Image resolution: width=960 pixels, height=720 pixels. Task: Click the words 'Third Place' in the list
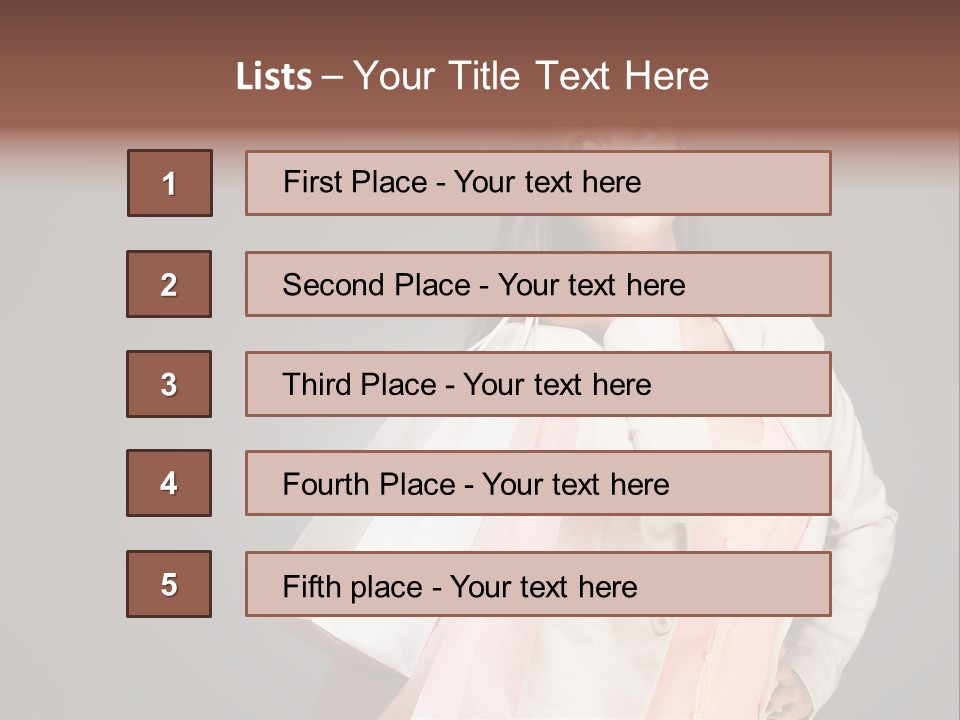359,384
